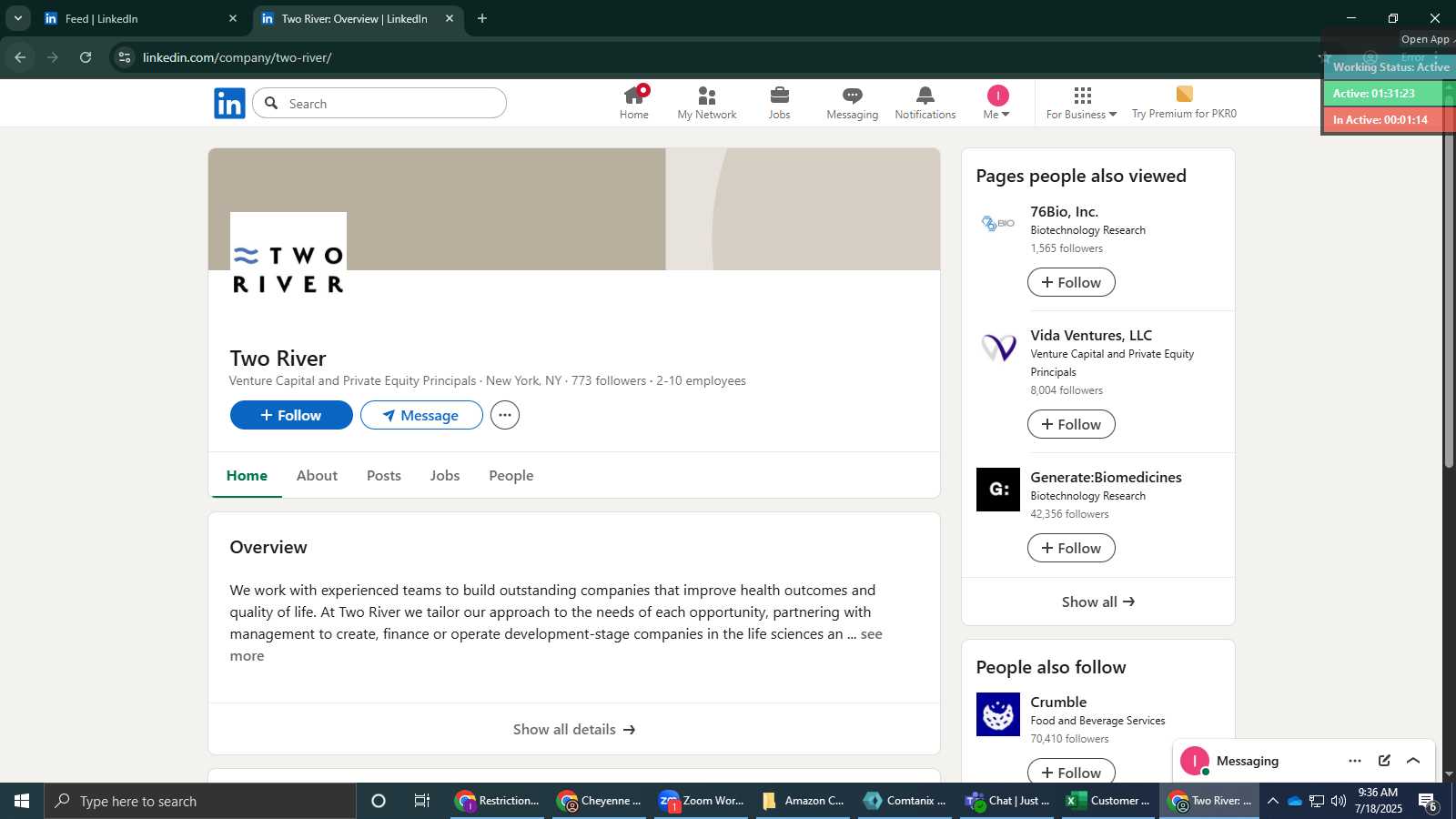Click Generate:Biomedicines logo thumbnail
Viewport: 1456px width, 819px height.
click(x=998, y=490)
